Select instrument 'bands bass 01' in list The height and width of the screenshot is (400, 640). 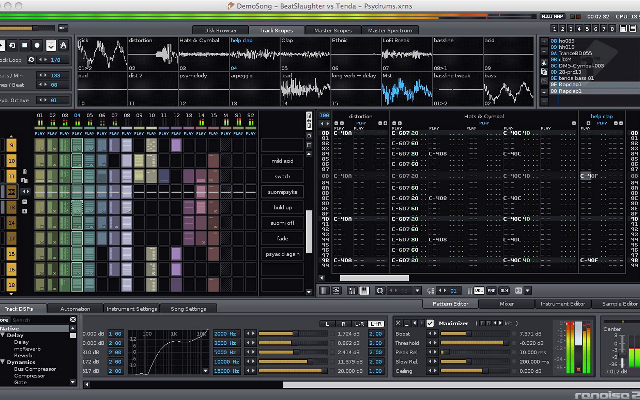[x=576, y=78]
